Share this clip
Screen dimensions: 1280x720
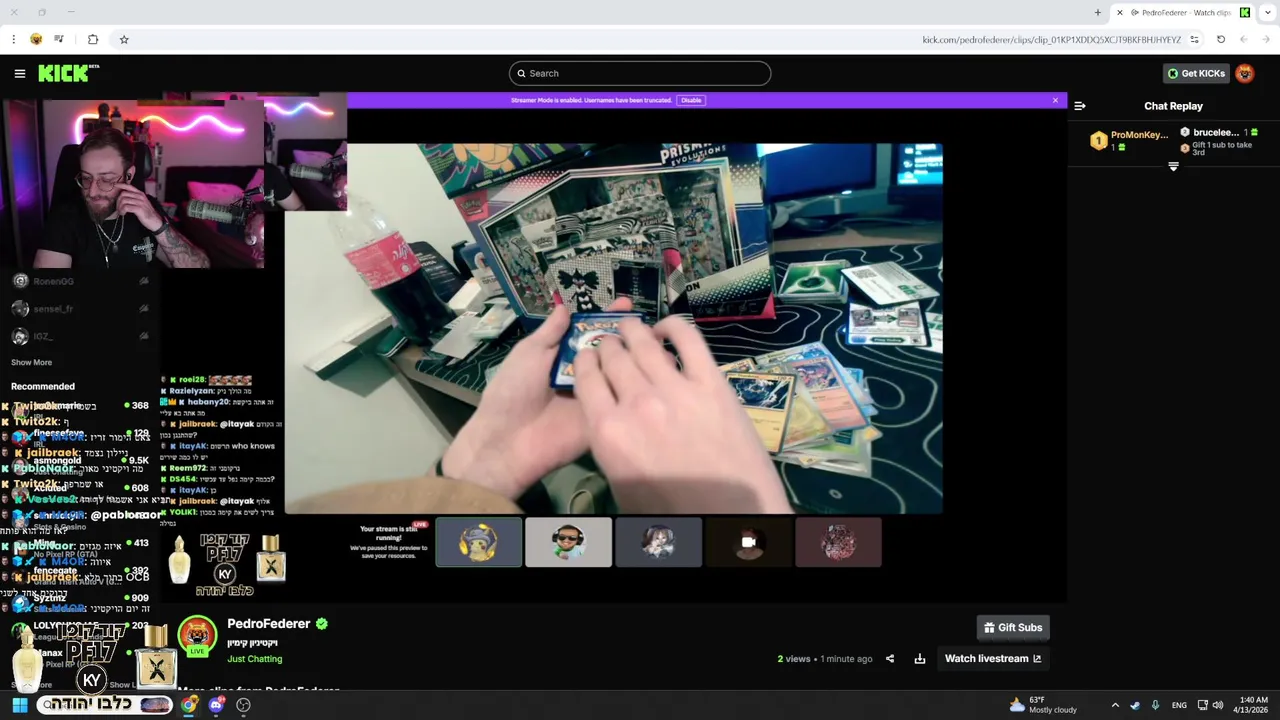890,659
